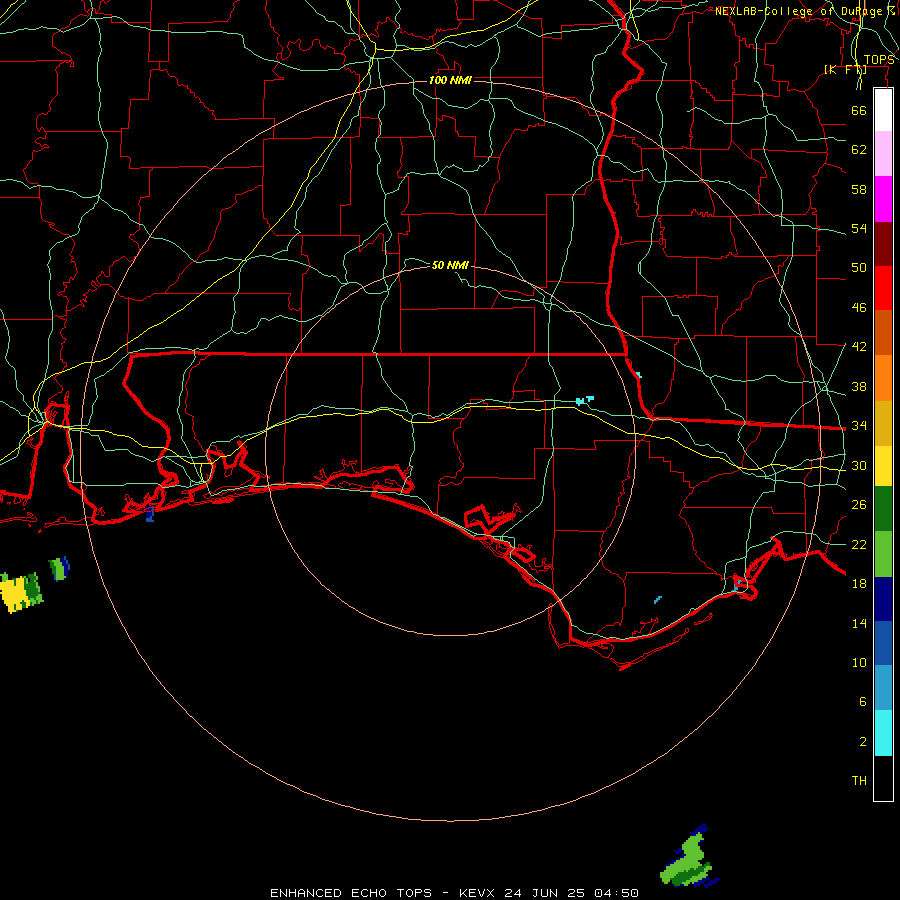Click the 'ENHANCED ECHO TOPS' title text
The height and width of the screenshot is (900, 900).
coord(350,893)
